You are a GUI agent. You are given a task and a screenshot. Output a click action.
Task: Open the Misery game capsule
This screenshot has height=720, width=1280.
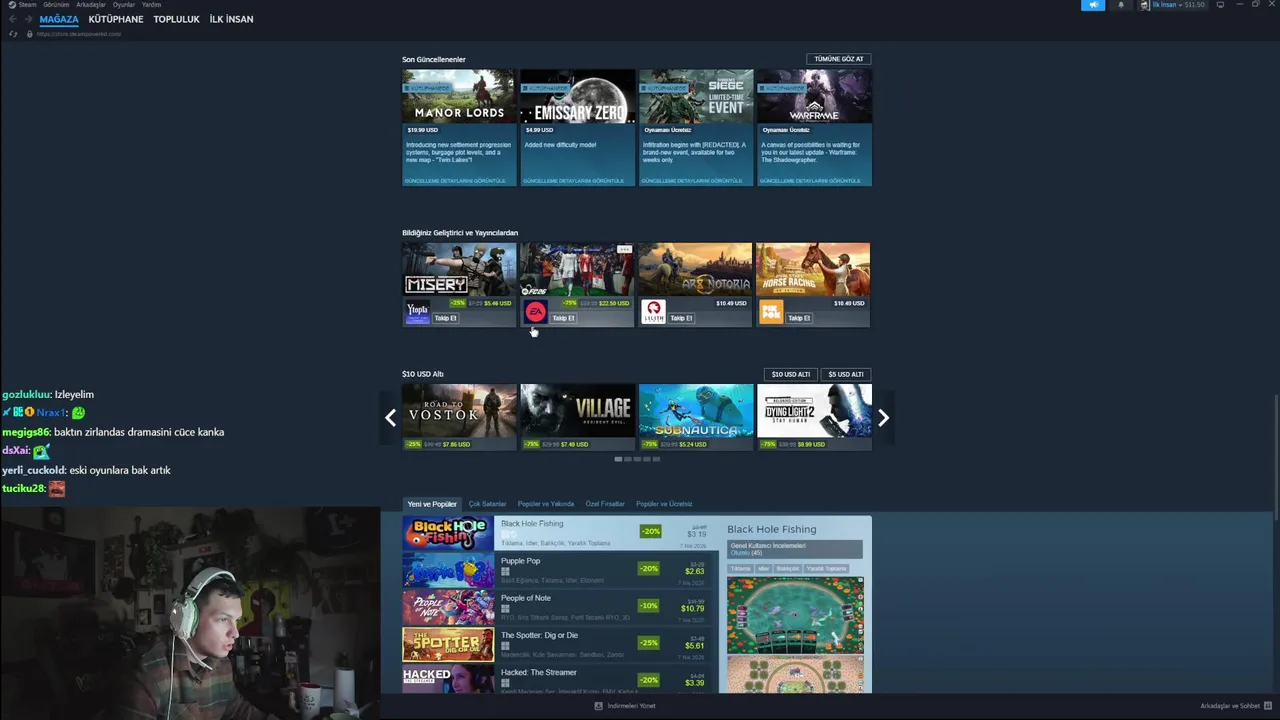tap(459, 270)
